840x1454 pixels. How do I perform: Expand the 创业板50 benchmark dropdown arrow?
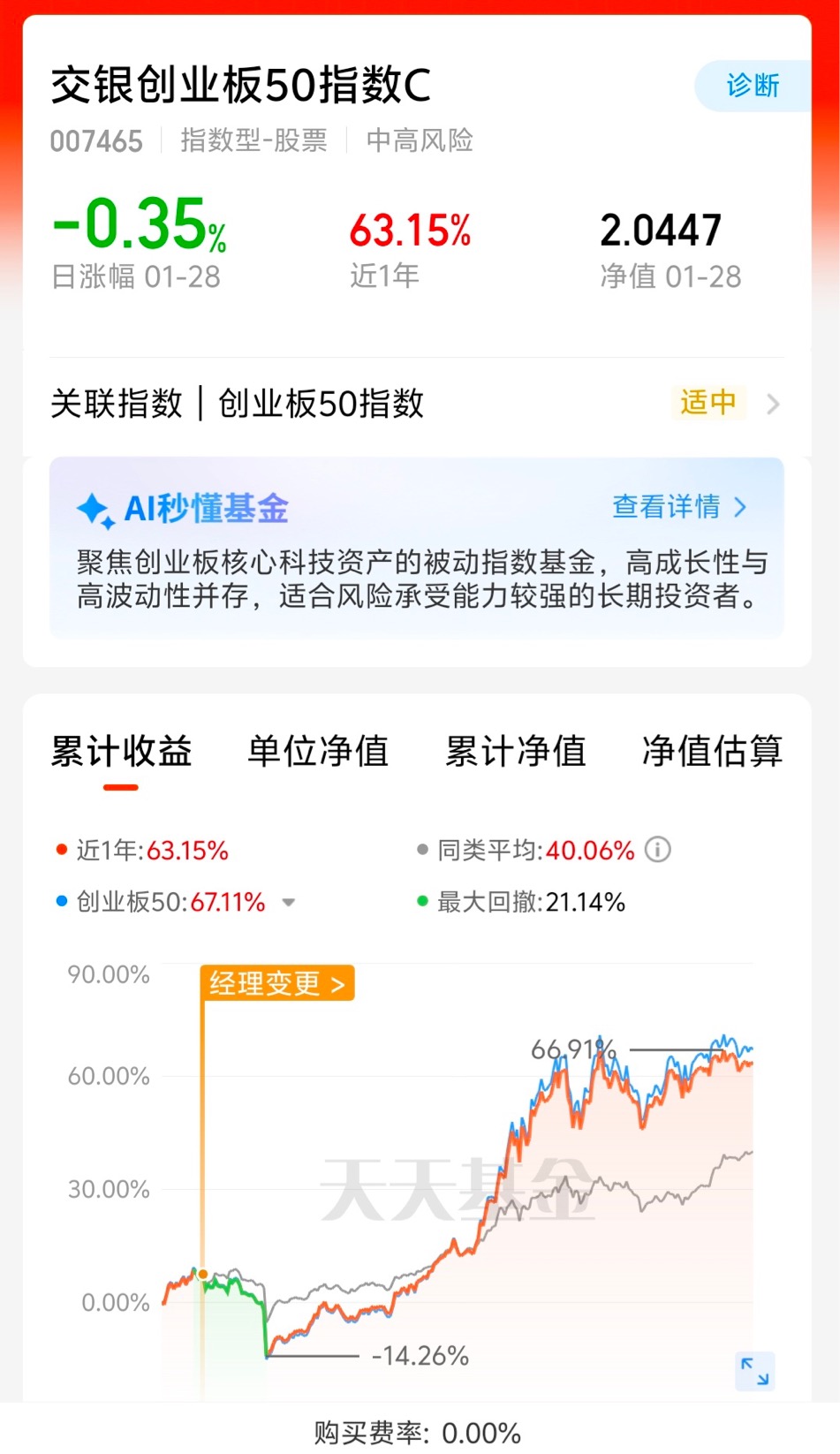(288, 903)
